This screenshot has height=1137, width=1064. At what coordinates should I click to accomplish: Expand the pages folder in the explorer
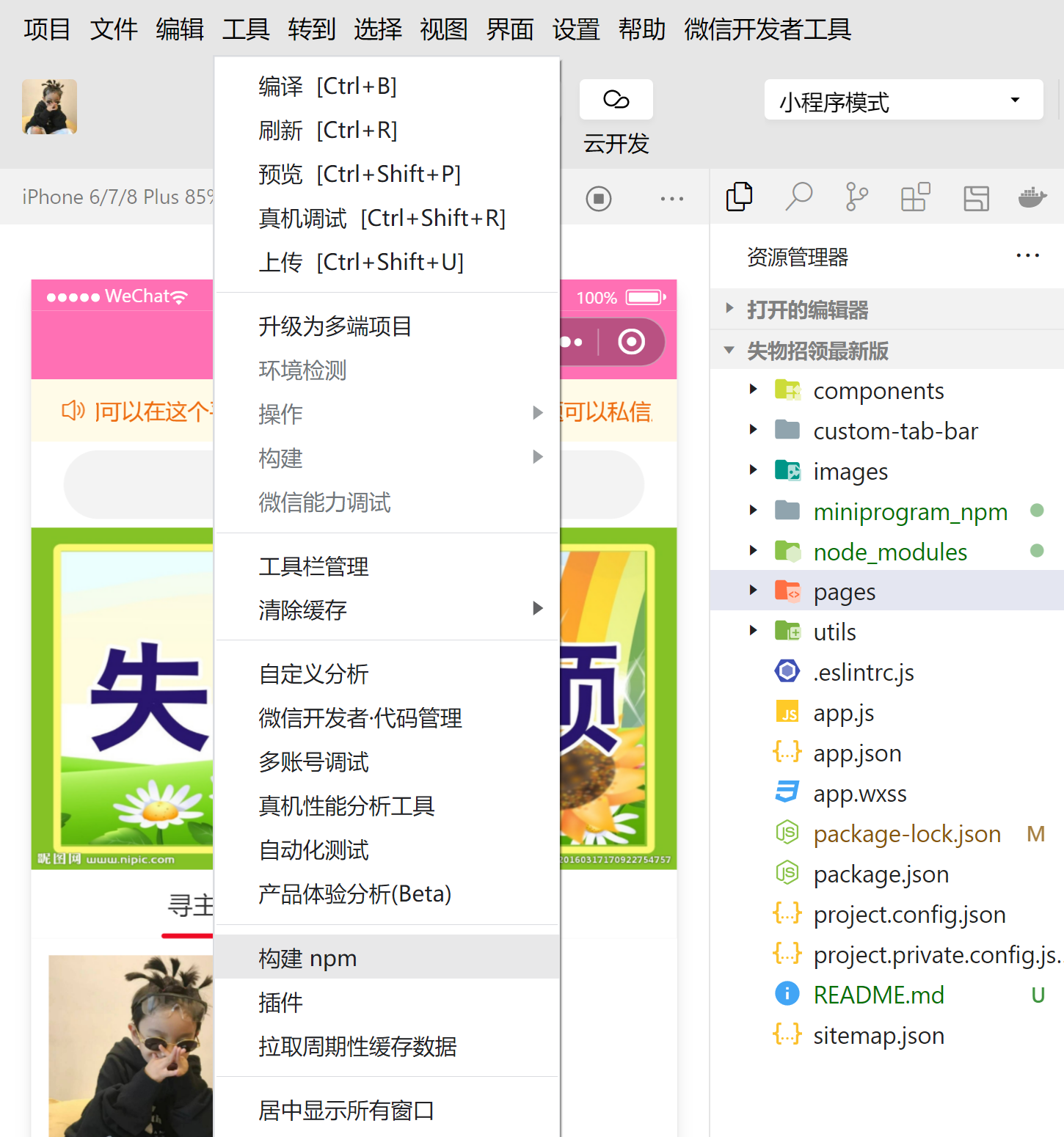[x=753, y=590]
